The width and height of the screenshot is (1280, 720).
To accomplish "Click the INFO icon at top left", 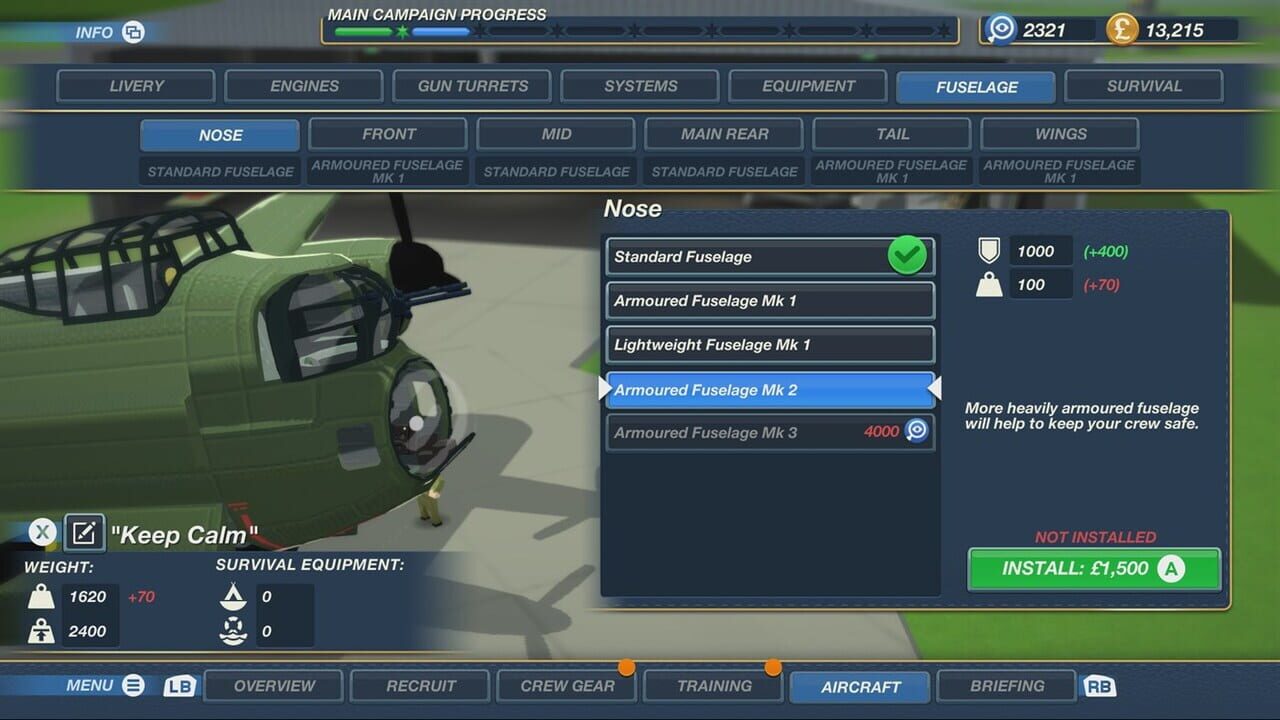I will pyautogui.click(x=135, y=32).
